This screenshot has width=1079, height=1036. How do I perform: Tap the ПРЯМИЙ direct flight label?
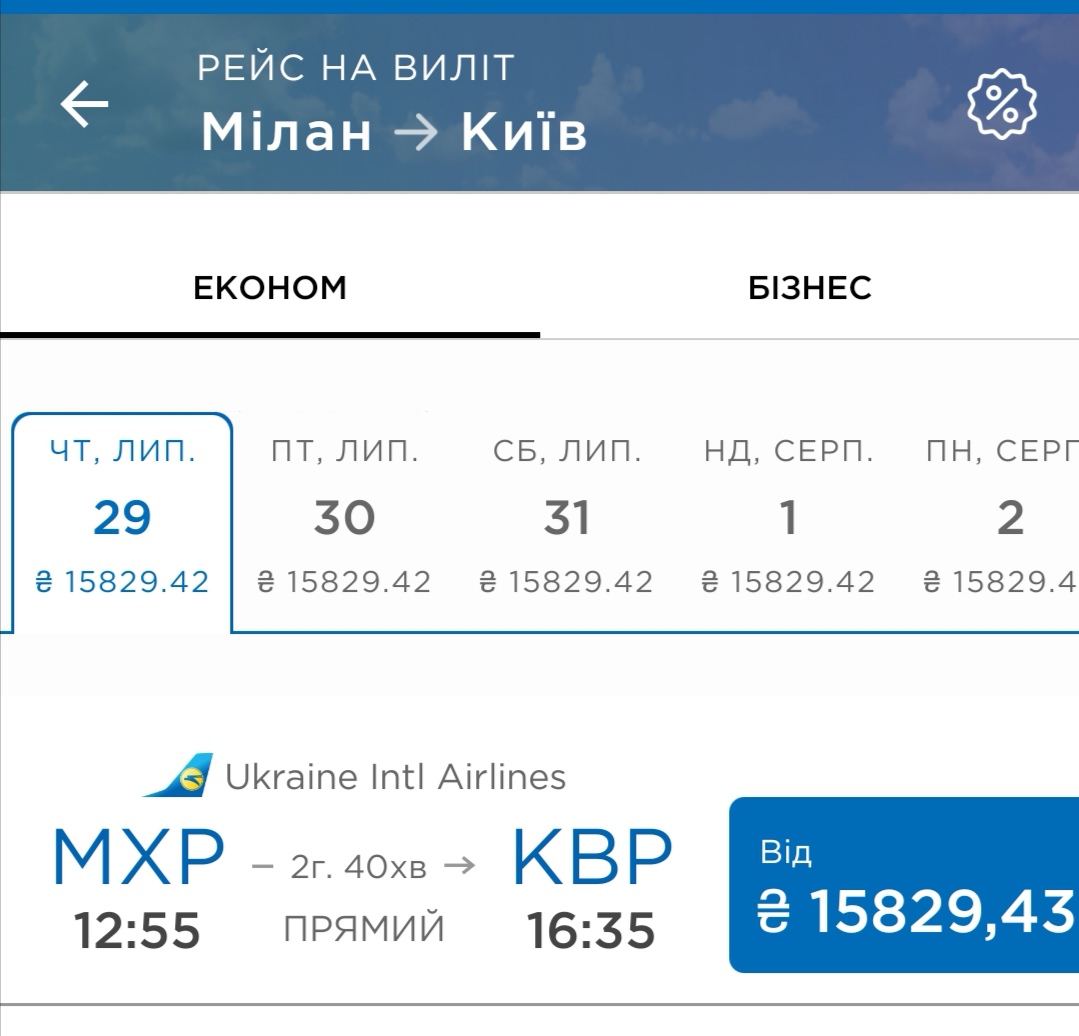click(365, 929)
